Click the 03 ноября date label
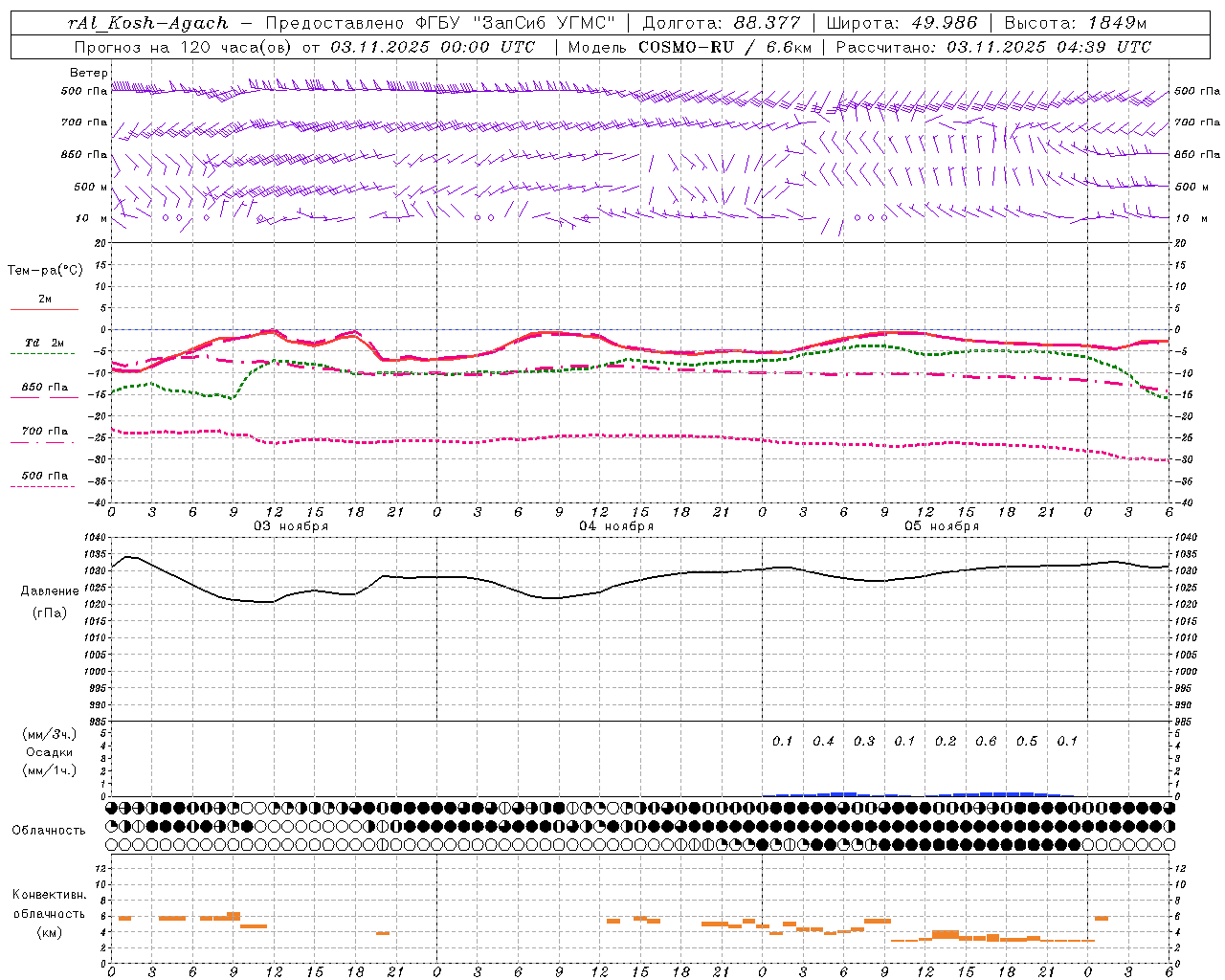Viewport: 1225px width, 980px height. point(291,526)
